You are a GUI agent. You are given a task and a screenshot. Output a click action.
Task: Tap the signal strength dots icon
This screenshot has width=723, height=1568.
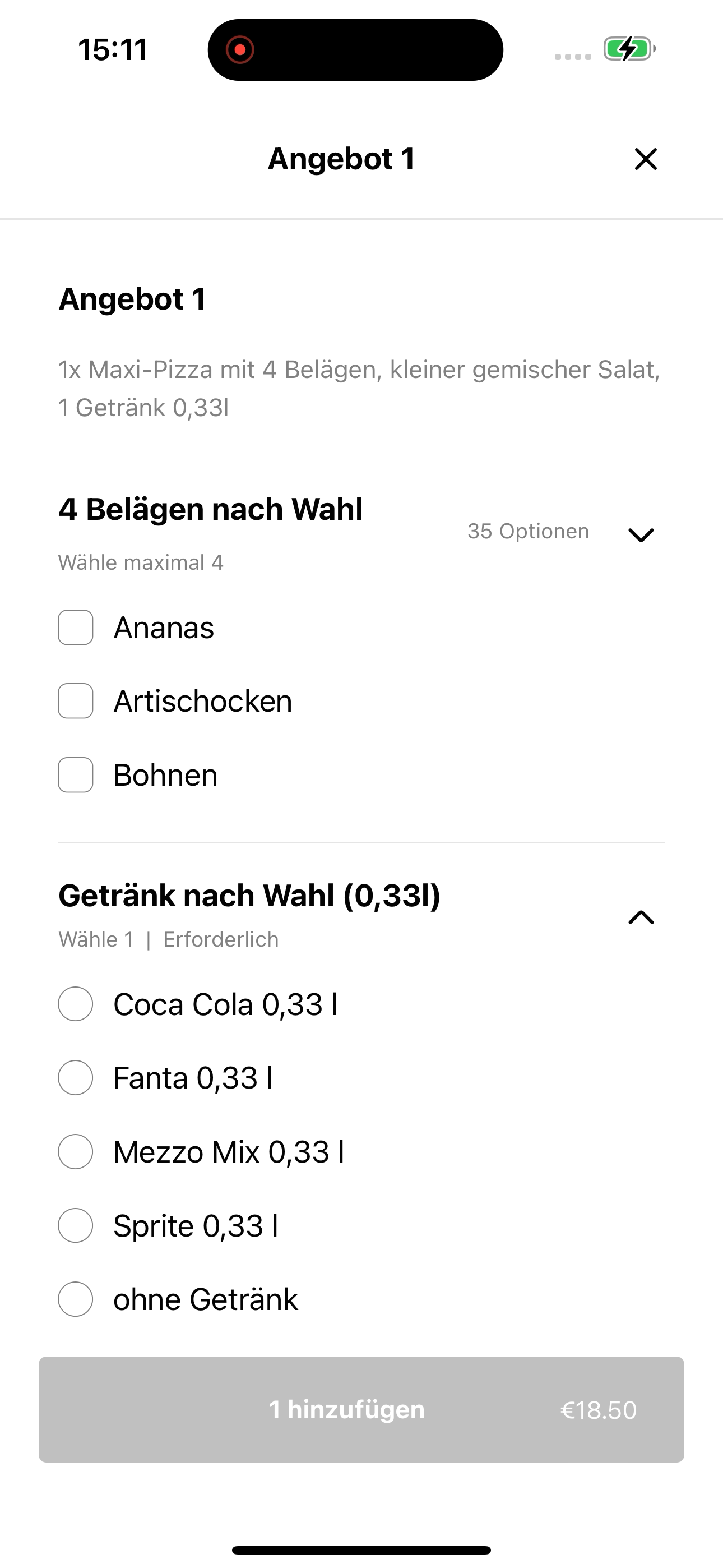[573, 57]
